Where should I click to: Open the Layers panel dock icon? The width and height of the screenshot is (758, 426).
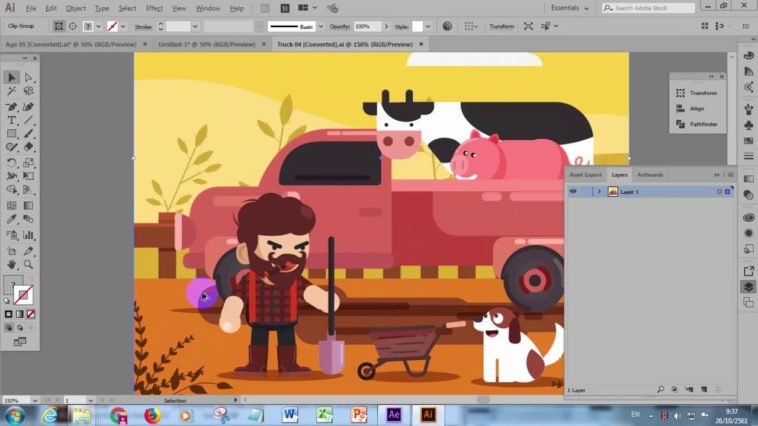pyautogui.click(x=748, y=286)
